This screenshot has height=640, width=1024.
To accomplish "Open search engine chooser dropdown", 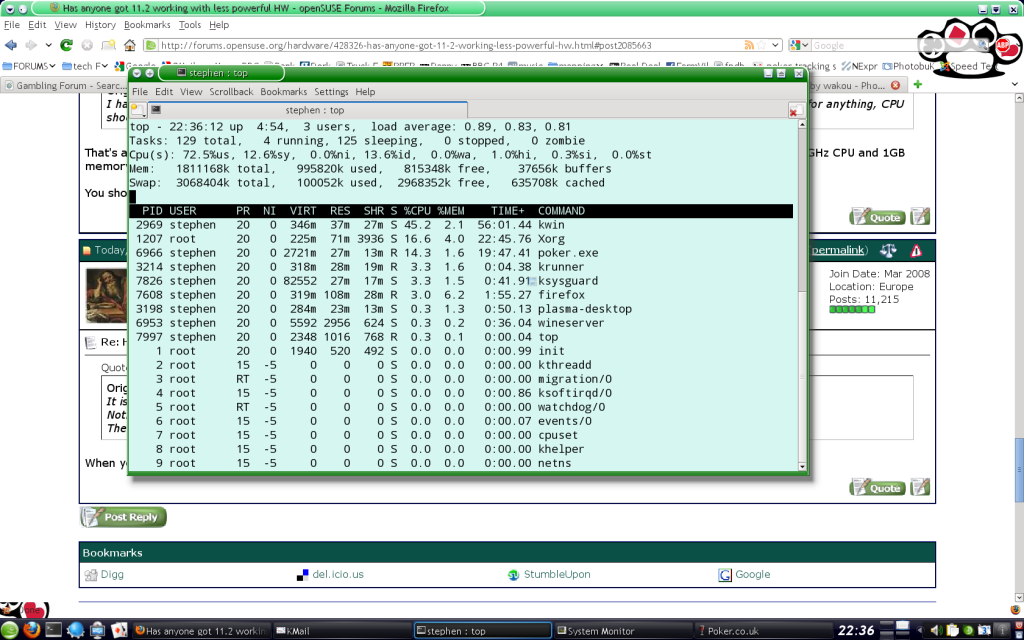I will click(x=799, y=45).
